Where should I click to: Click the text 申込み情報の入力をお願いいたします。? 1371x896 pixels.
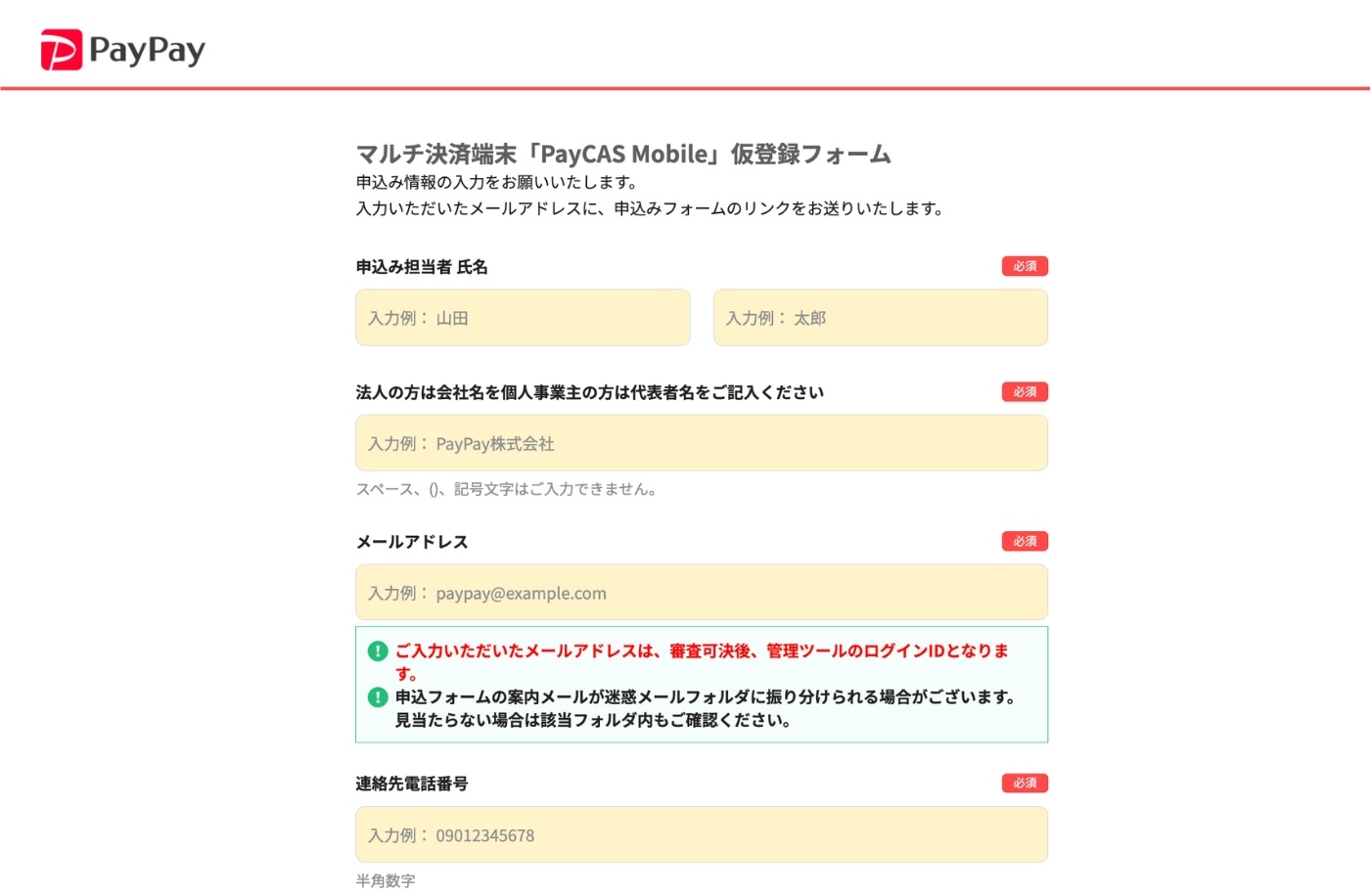[500, 183]
